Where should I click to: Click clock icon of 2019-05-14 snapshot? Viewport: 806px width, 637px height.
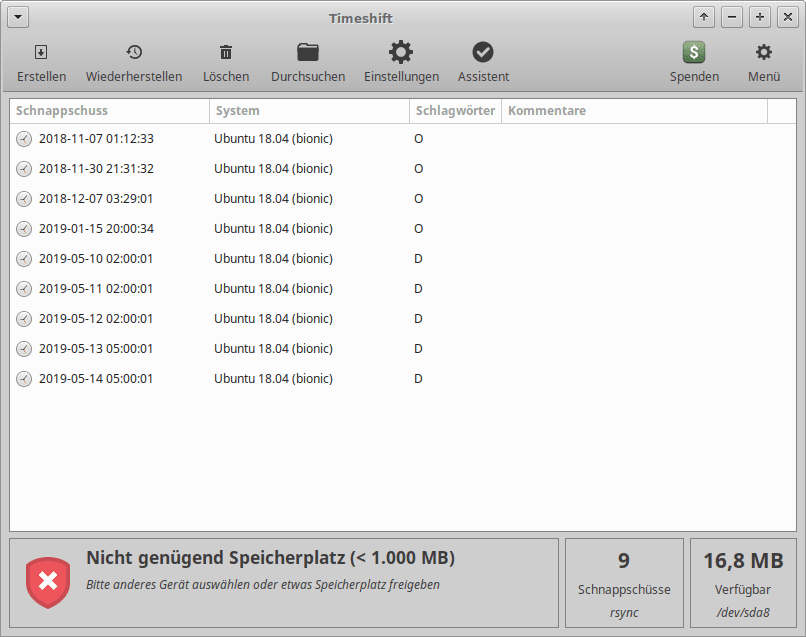coord(24,379)
